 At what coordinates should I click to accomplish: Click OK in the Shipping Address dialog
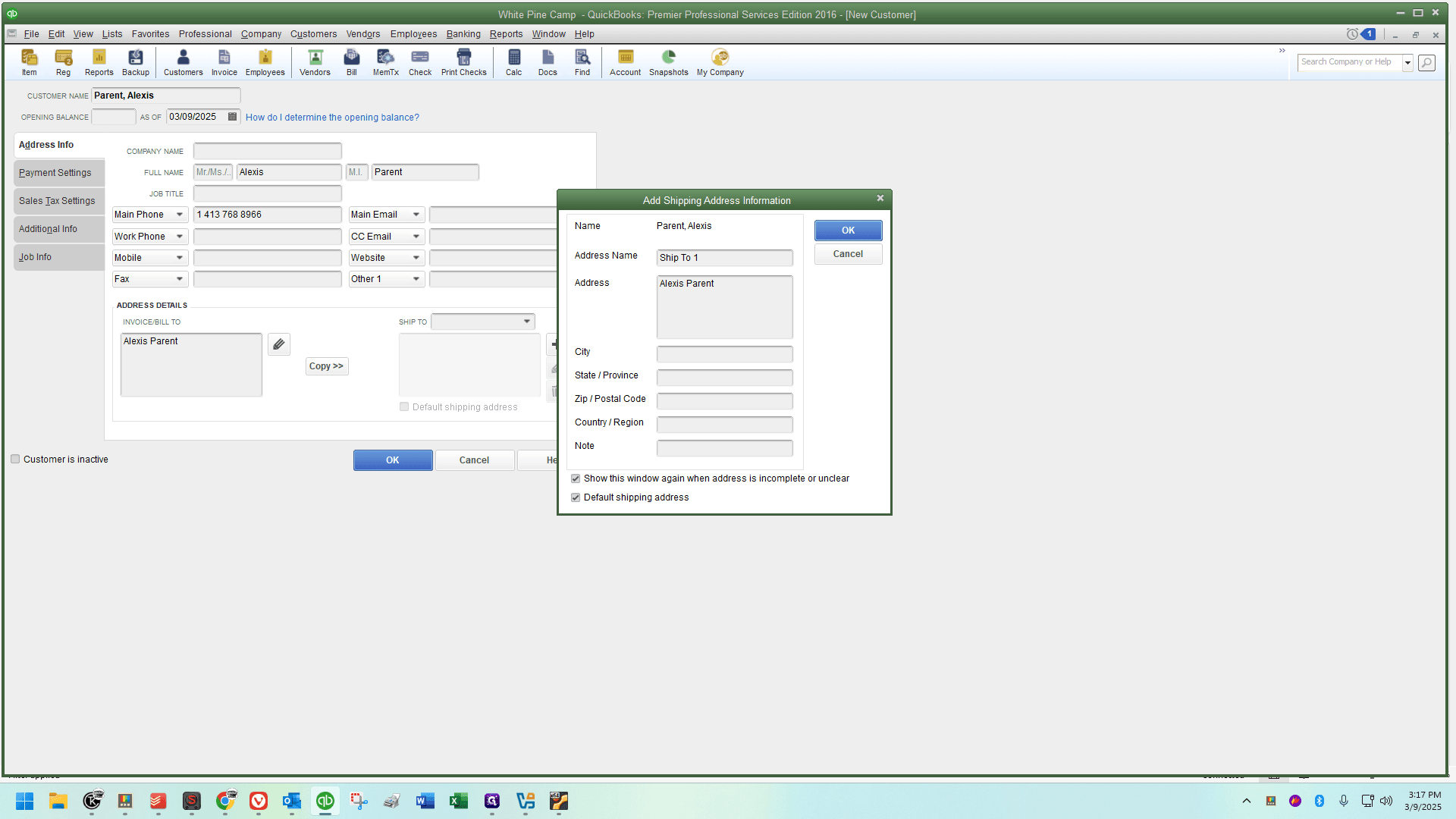[x=848, y=231]
